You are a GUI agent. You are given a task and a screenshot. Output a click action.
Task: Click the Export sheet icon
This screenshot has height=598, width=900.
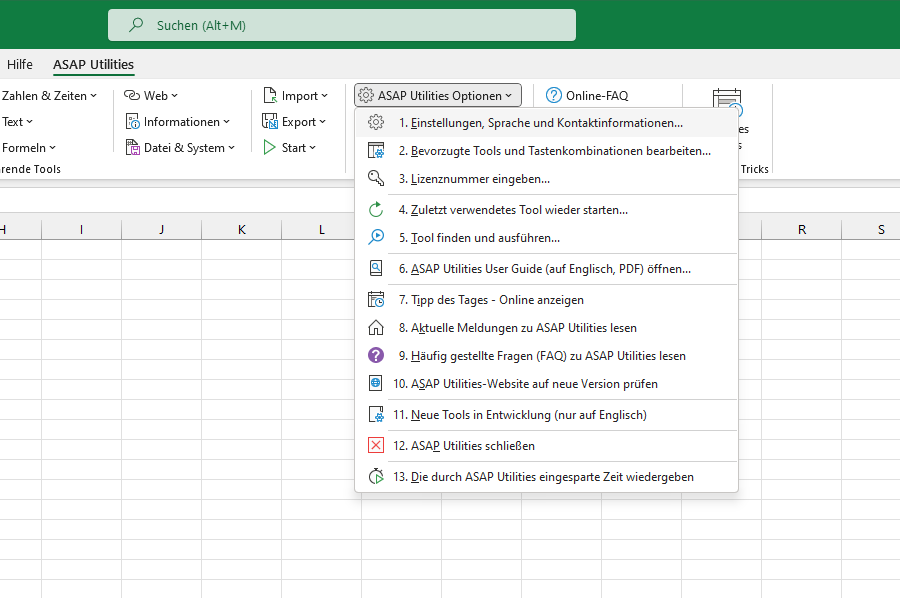click(x=270, y=121)
